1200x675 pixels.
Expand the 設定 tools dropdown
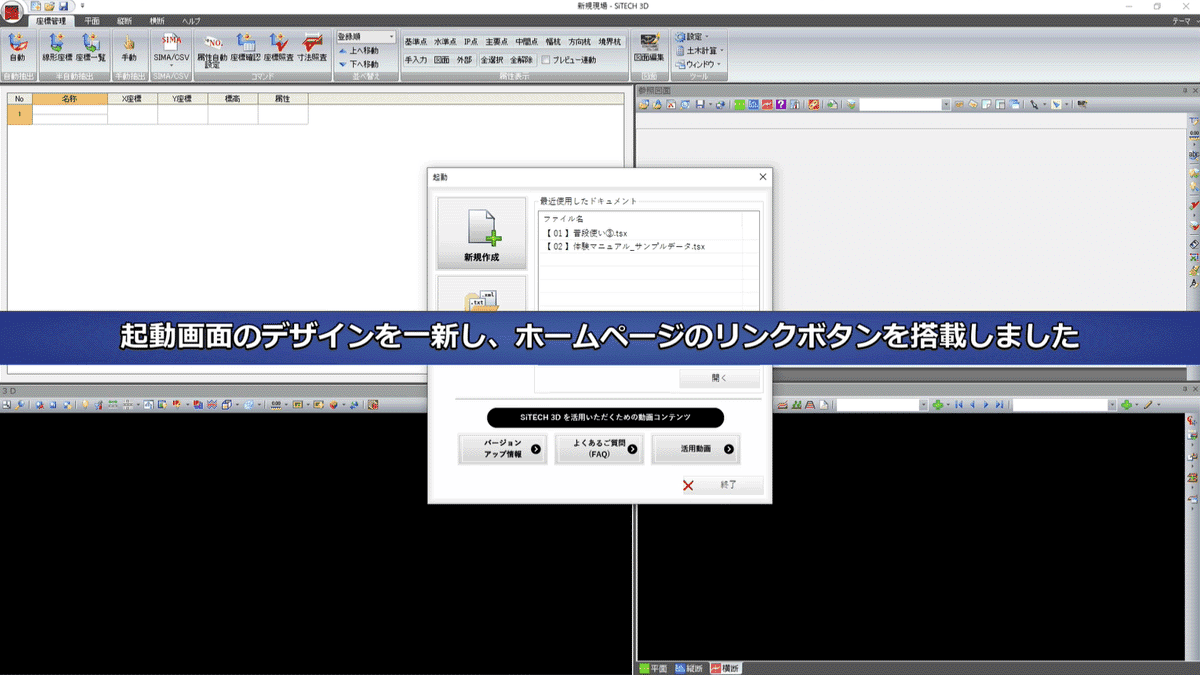click(x=692, y=37)
